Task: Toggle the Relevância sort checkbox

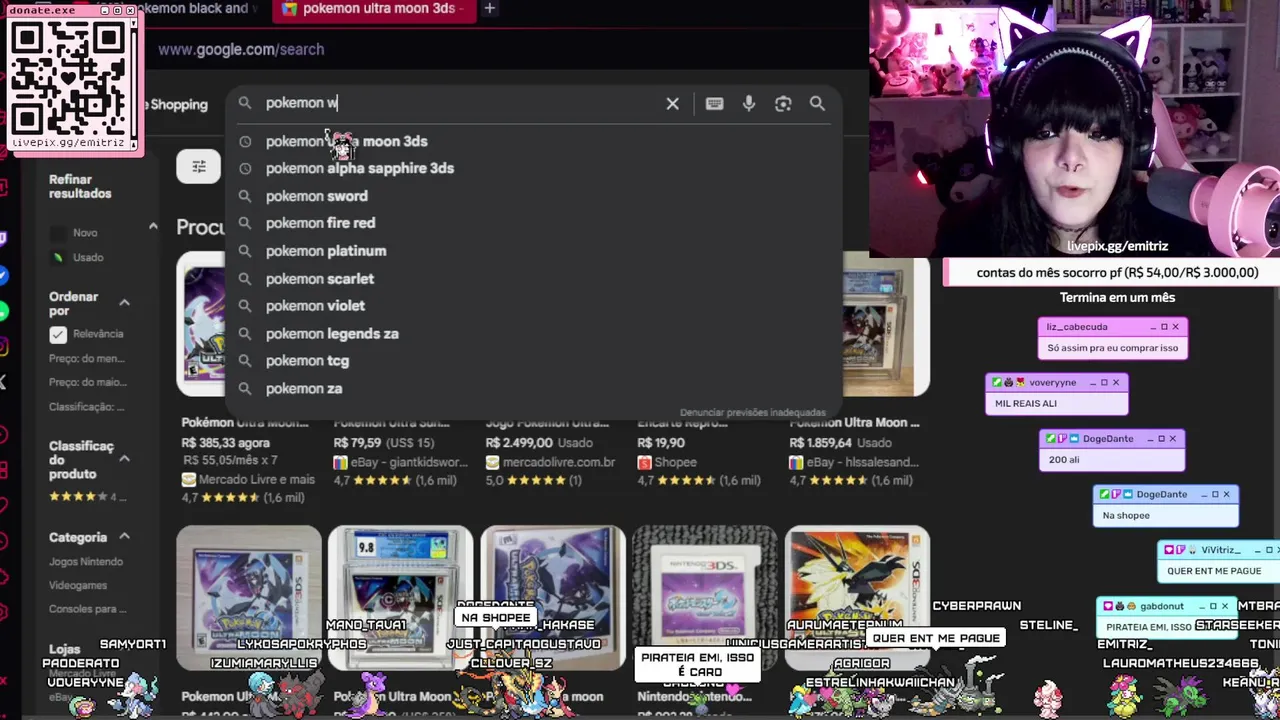Action: pyautogui.click(x=58, y=334)
